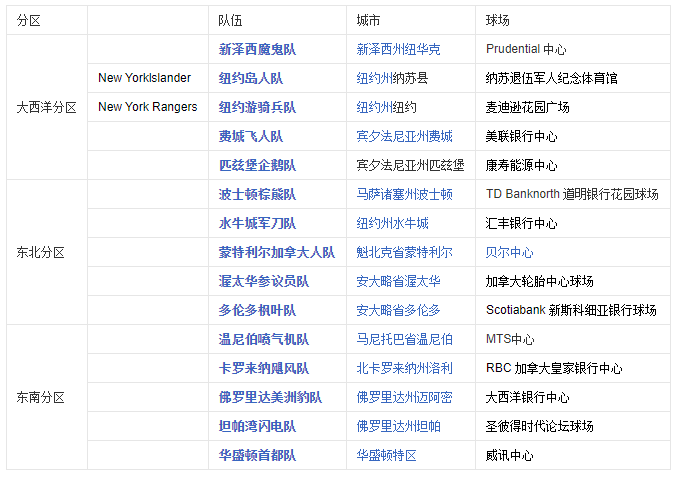Select the 康寿能源中心 arena cell

click(x=573, y=165)
